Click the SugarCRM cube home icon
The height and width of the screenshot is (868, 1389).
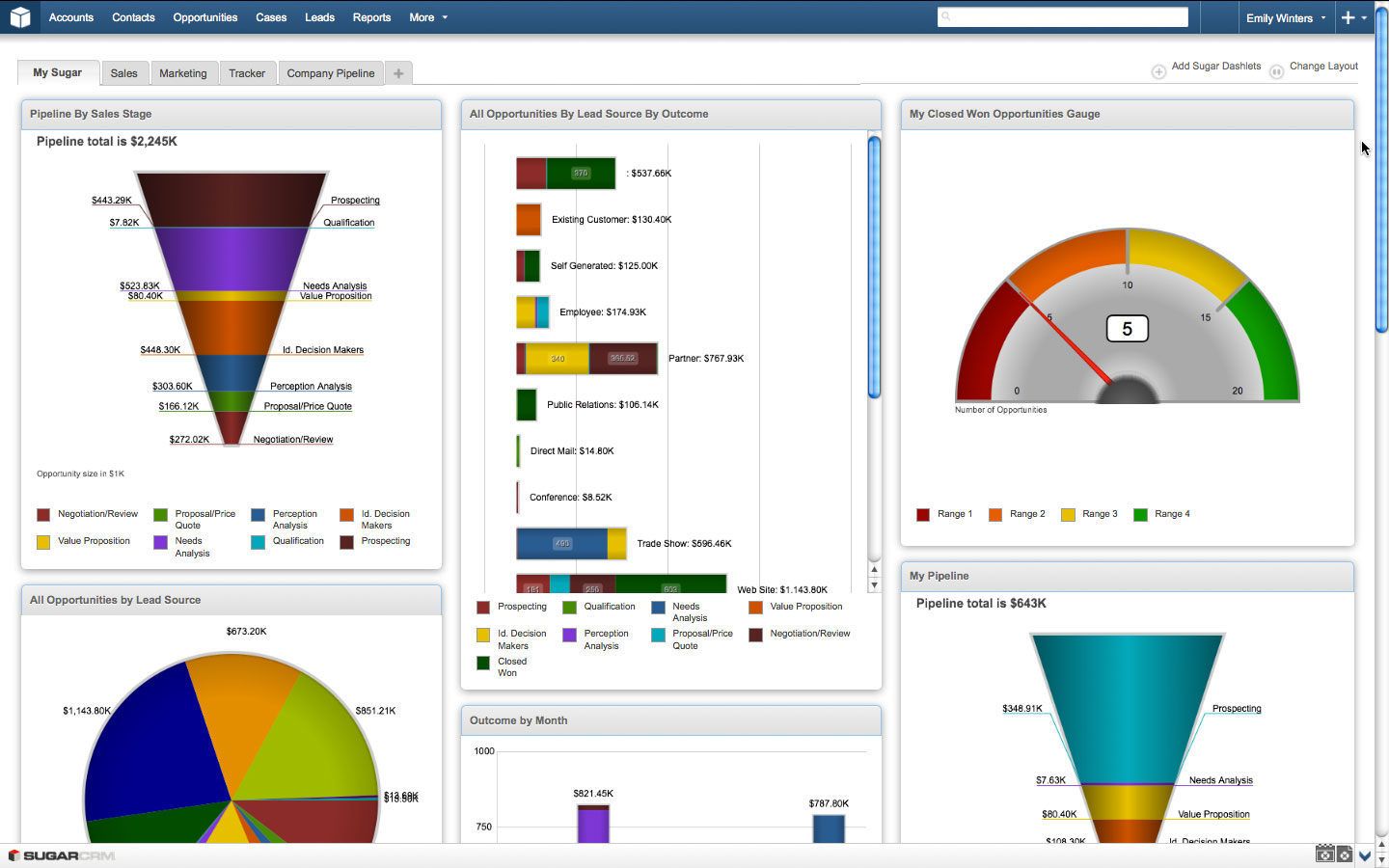(20, 17)
